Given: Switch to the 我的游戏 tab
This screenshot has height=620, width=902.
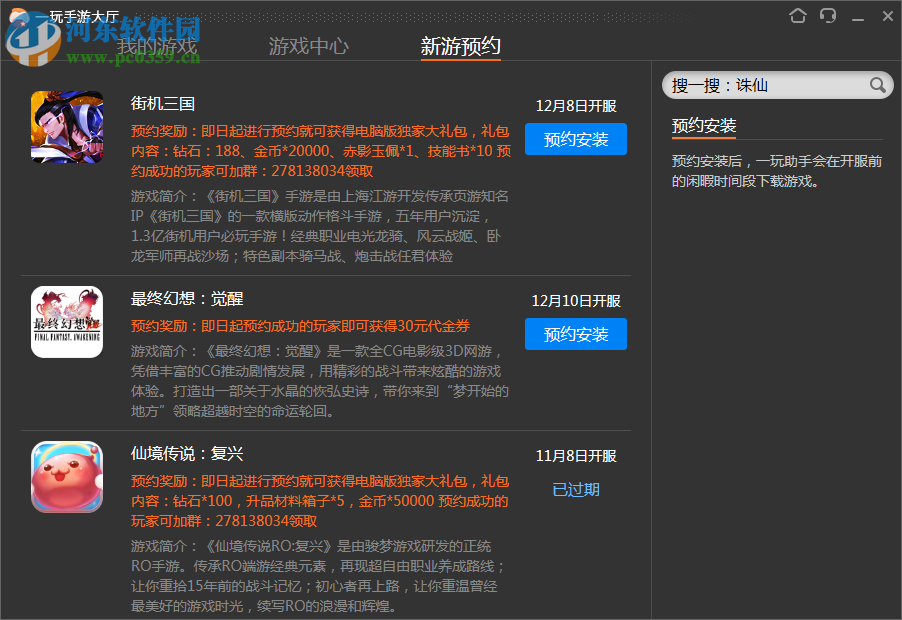Looking at the screenshot, I should pyautogui.click(x=159, y=45).
